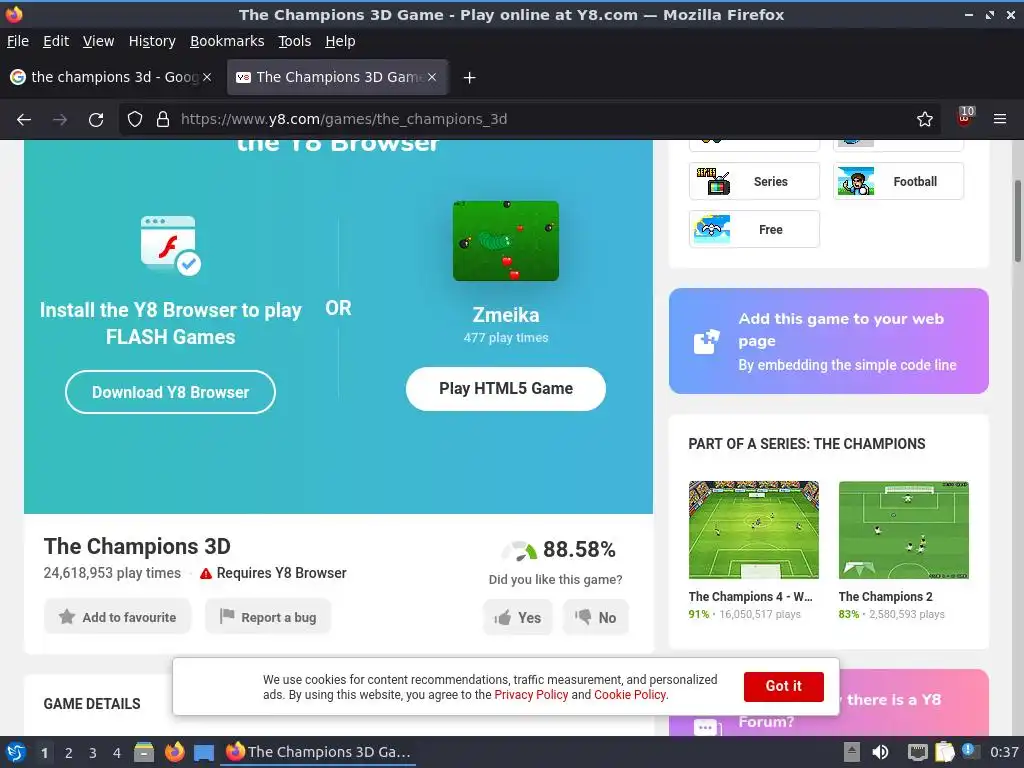Click the Series category icon
The width and height of the screenshot is (1024, 768).
[712, 182]
